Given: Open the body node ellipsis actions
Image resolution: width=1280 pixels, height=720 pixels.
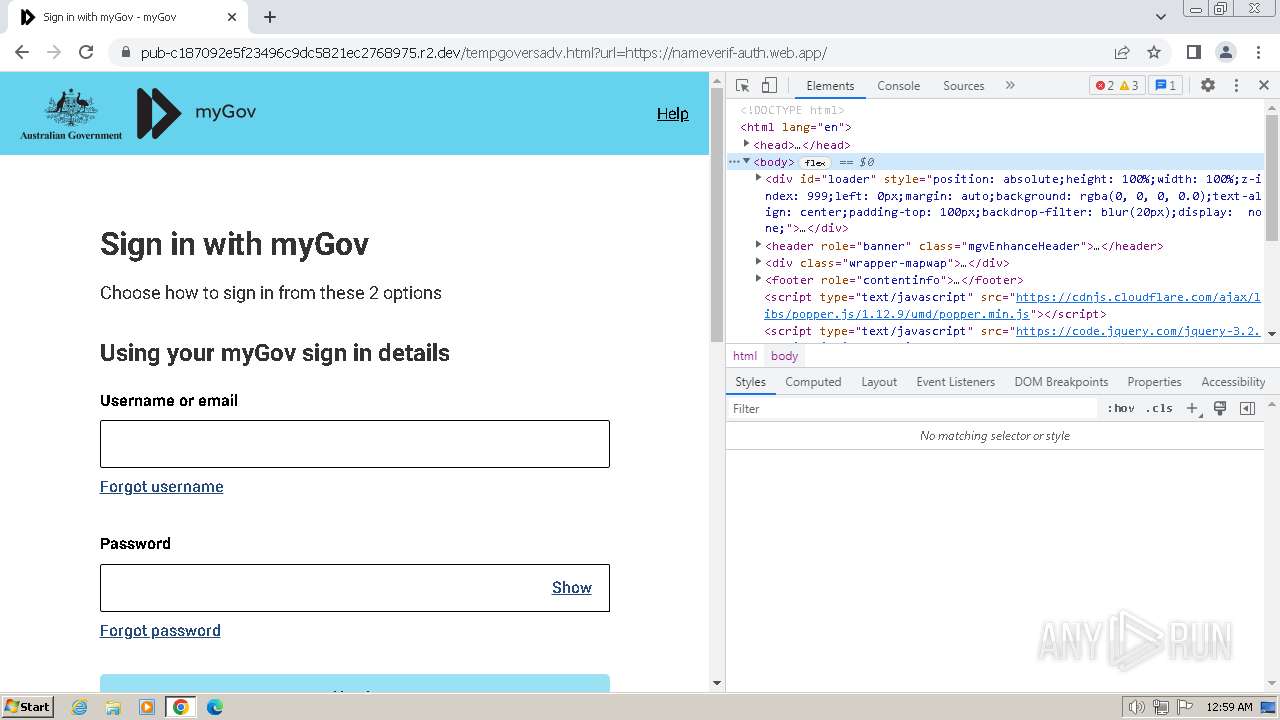Looking at the screenshot, I should coord(733,161).
